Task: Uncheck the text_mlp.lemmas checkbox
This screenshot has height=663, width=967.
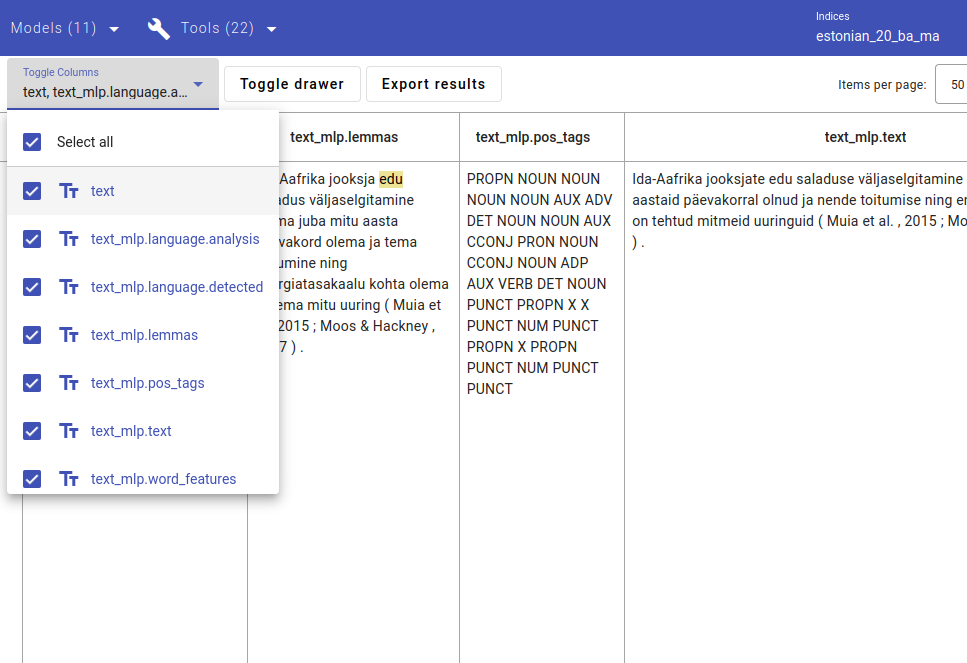Action: (32, 336)
